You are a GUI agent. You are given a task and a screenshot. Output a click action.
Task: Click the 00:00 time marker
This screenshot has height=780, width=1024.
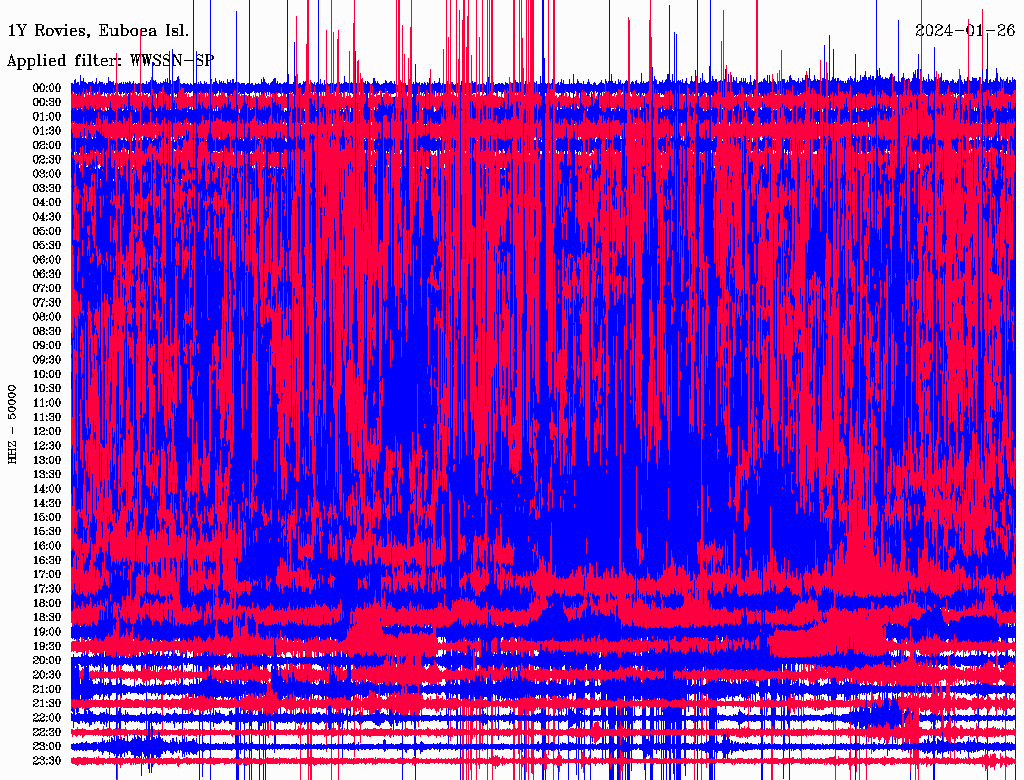[47, 88]
